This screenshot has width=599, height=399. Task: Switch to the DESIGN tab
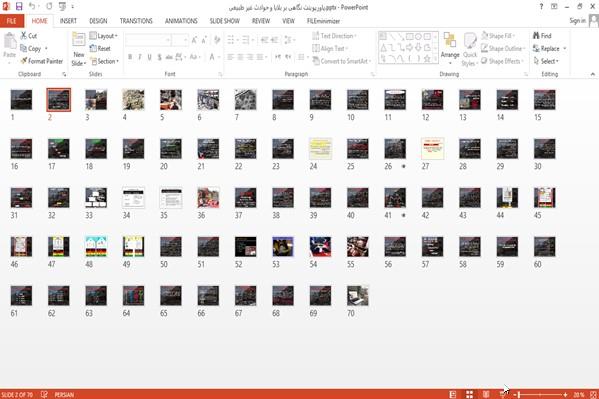98,21
